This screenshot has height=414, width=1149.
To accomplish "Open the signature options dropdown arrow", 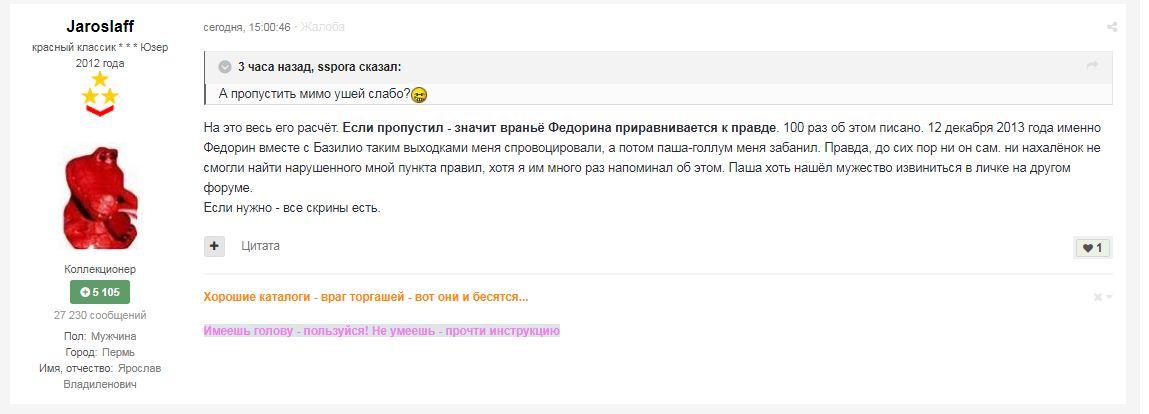I will coord(1109,297).
